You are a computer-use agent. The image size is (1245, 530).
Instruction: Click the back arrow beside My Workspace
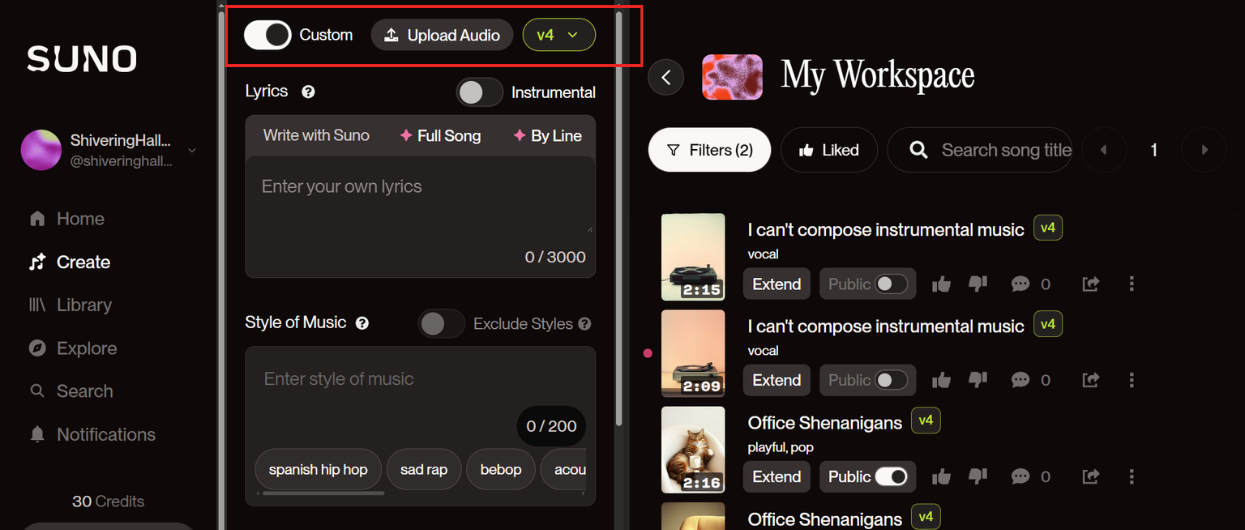point(666,77)
